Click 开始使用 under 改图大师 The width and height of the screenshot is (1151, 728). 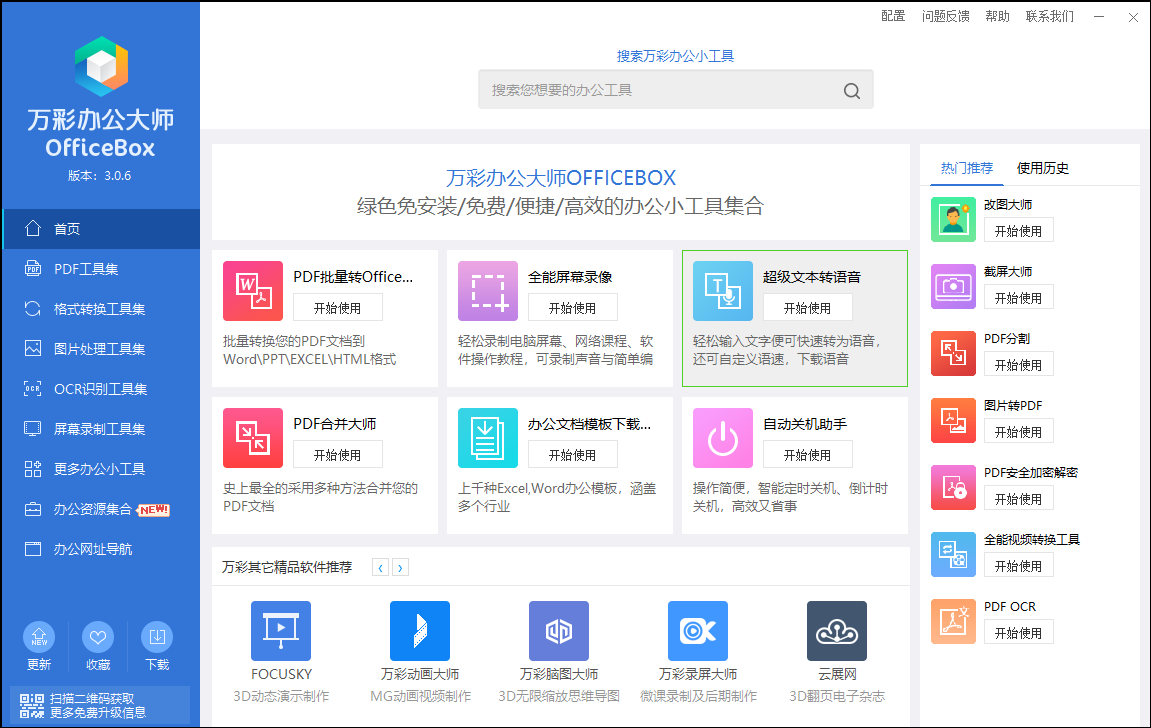[x=1018, y=231]
